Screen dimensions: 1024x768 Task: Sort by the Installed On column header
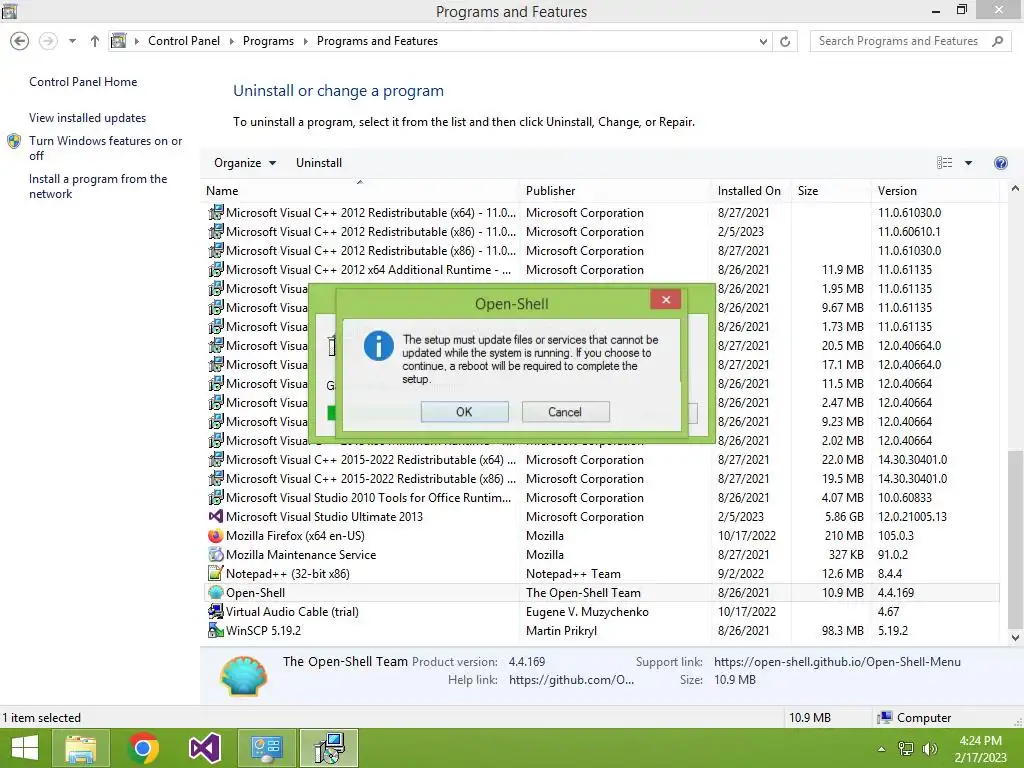click(x=751, y=191)
